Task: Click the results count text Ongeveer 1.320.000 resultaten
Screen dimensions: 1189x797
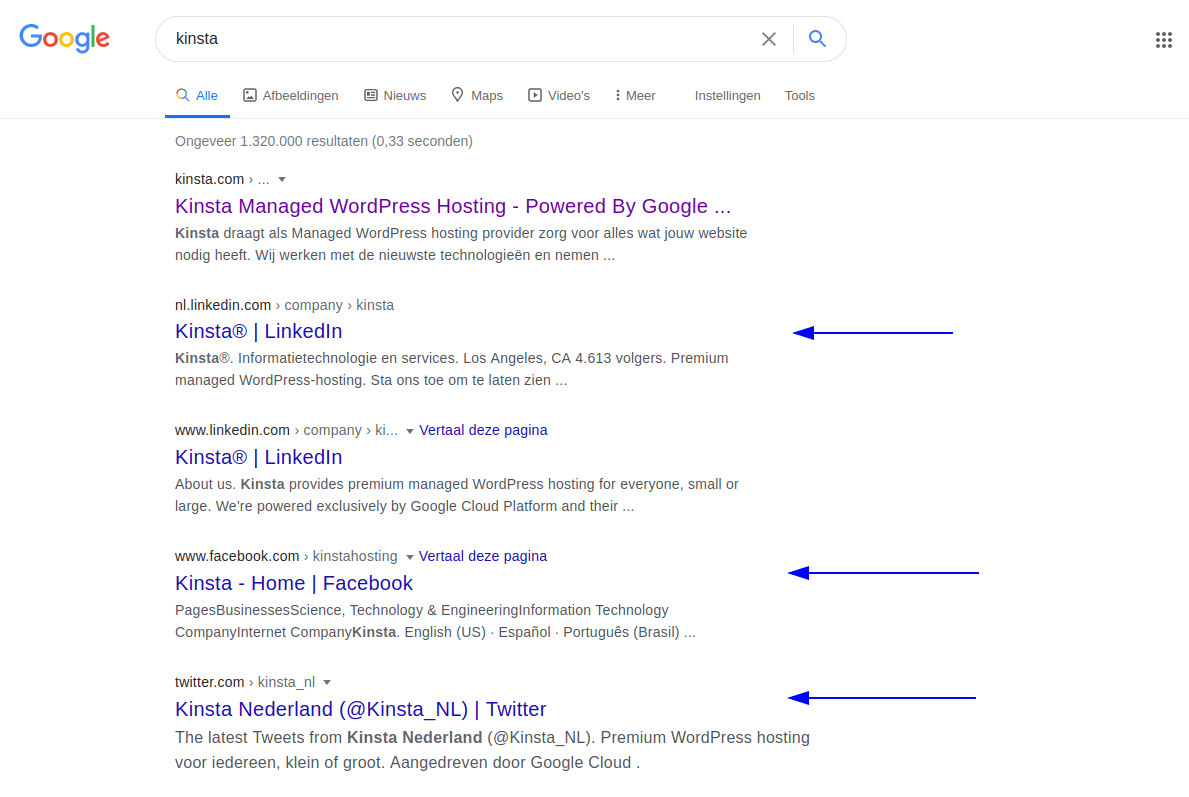Action: click(x=324, y=141)
